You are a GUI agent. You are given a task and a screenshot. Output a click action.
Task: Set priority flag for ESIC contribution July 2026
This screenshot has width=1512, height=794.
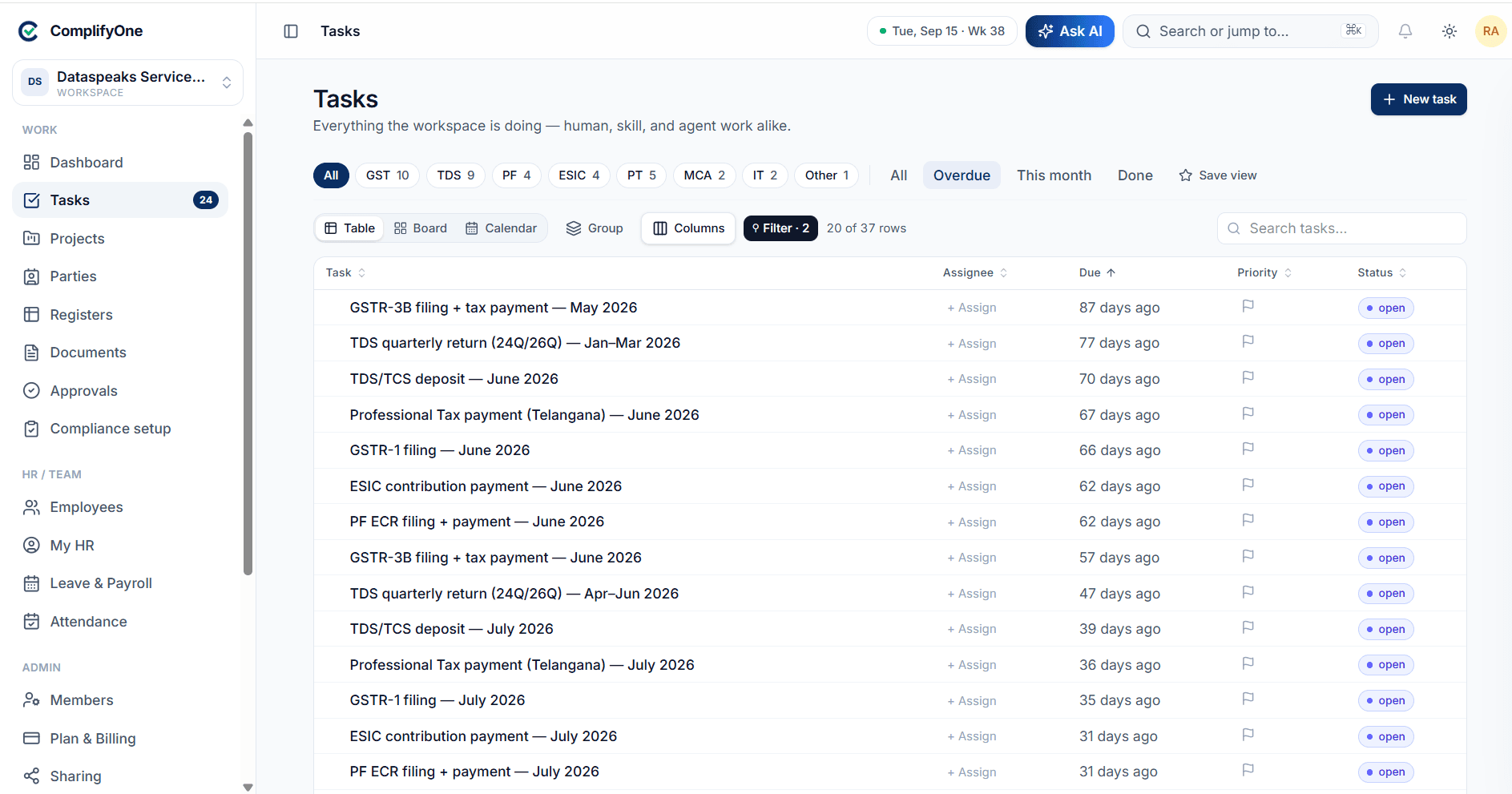click(x=1248, y=735)
